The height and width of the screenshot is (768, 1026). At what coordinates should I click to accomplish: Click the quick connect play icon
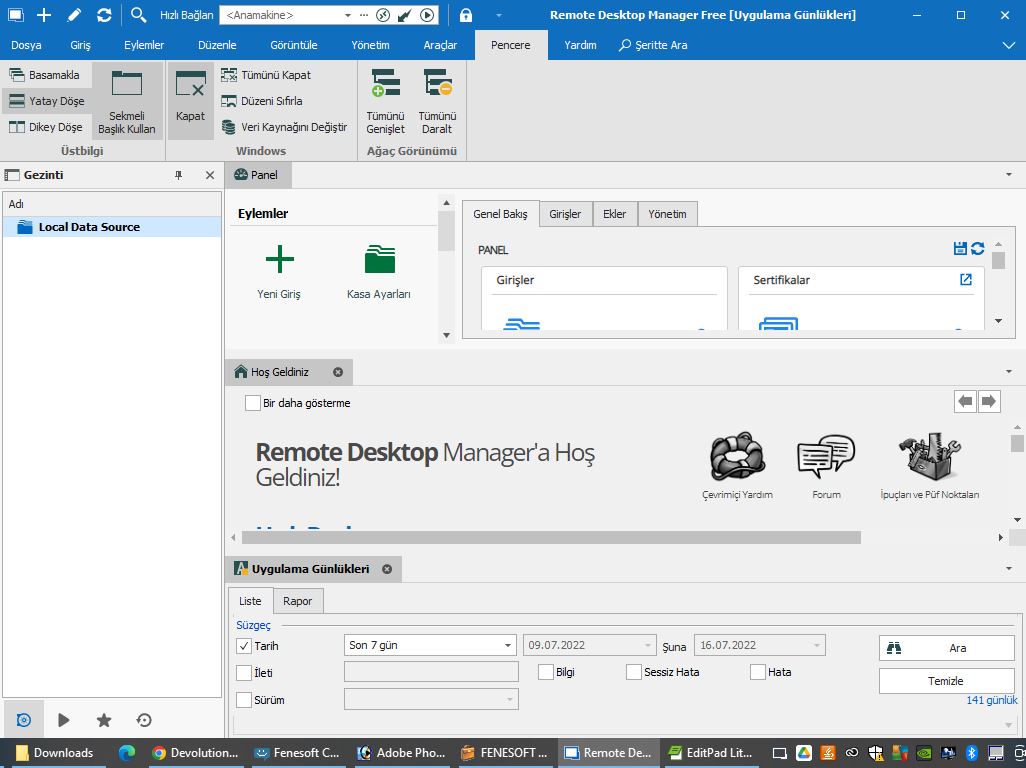point(427,15)
